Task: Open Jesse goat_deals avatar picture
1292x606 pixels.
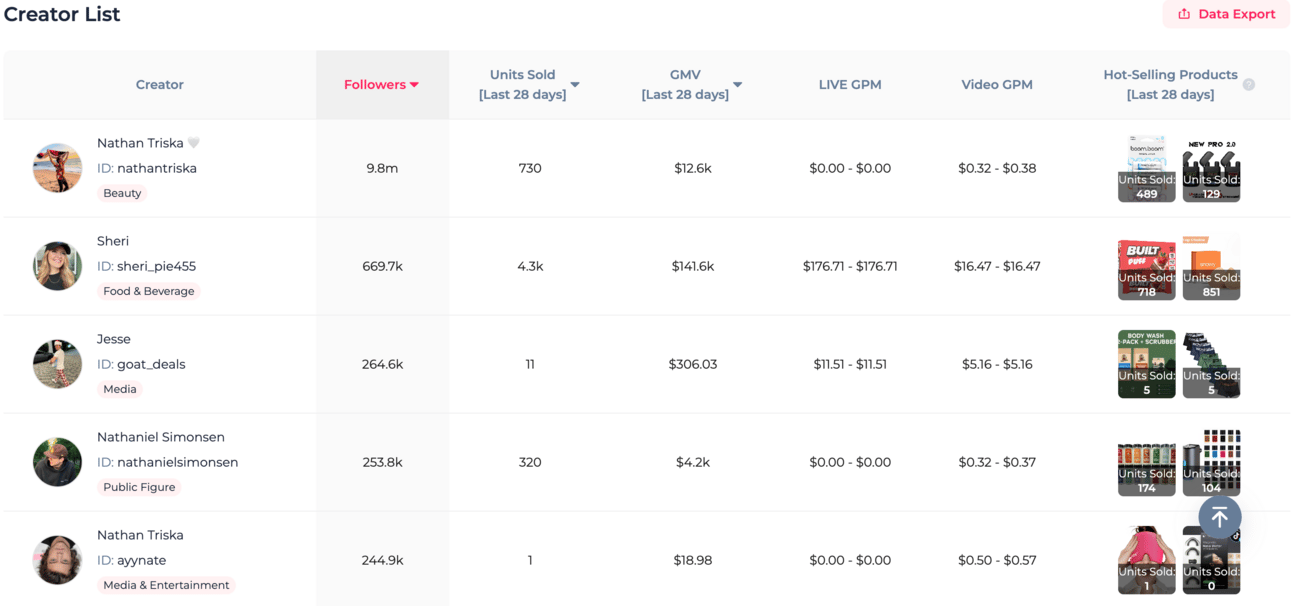Action: 57,364
